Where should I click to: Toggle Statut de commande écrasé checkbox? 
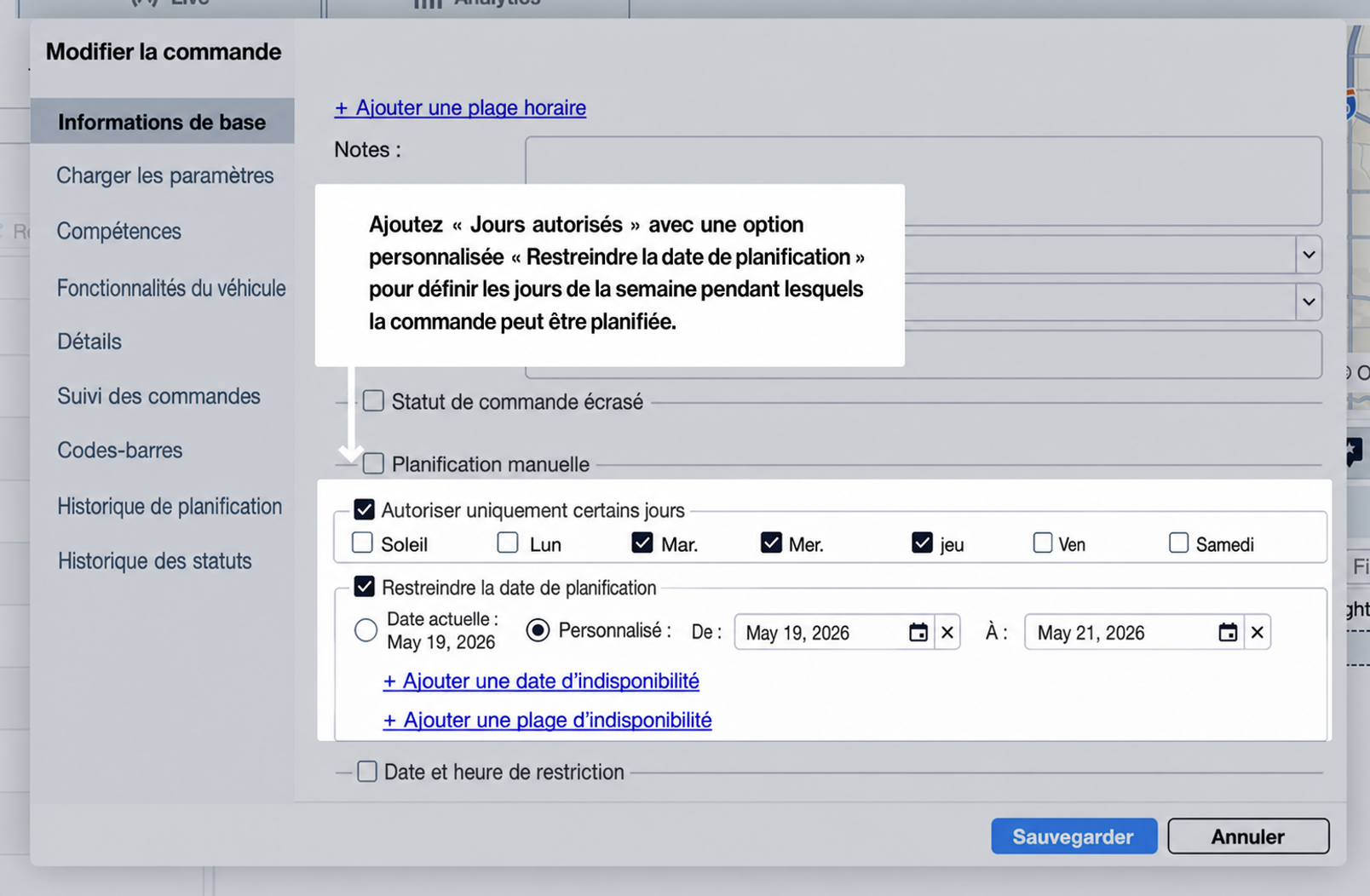[373, 401]
